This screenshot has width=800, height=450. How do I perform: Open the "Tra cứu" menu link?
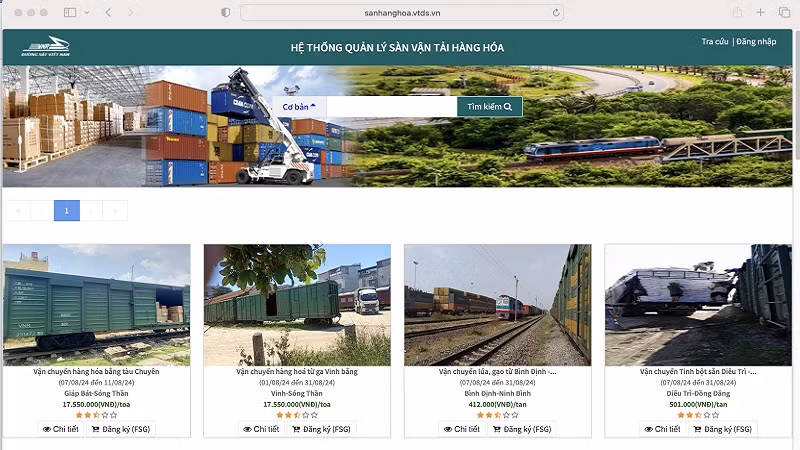(x=714, y=42)
